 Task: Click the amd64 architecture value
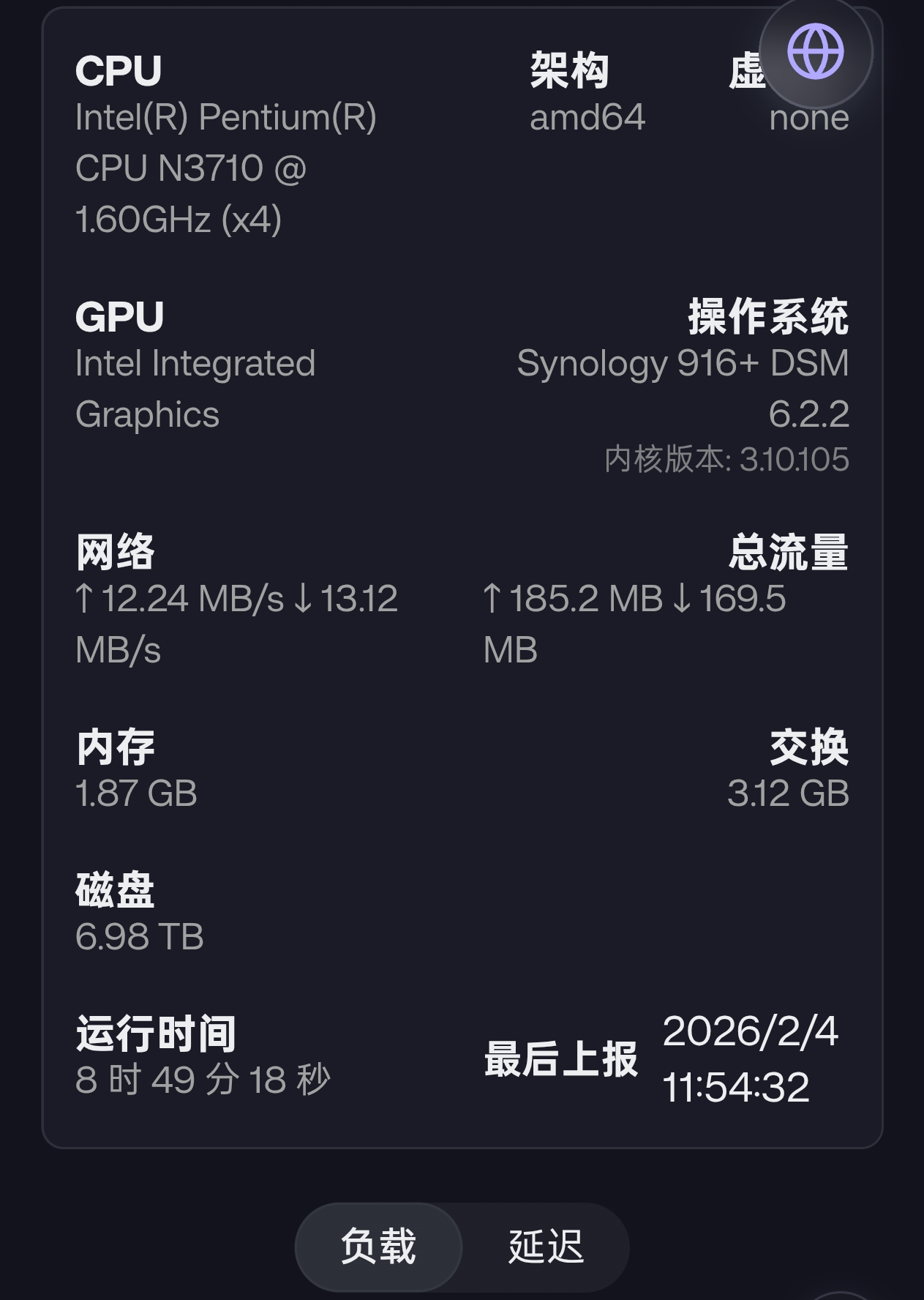tap(587, 118)
